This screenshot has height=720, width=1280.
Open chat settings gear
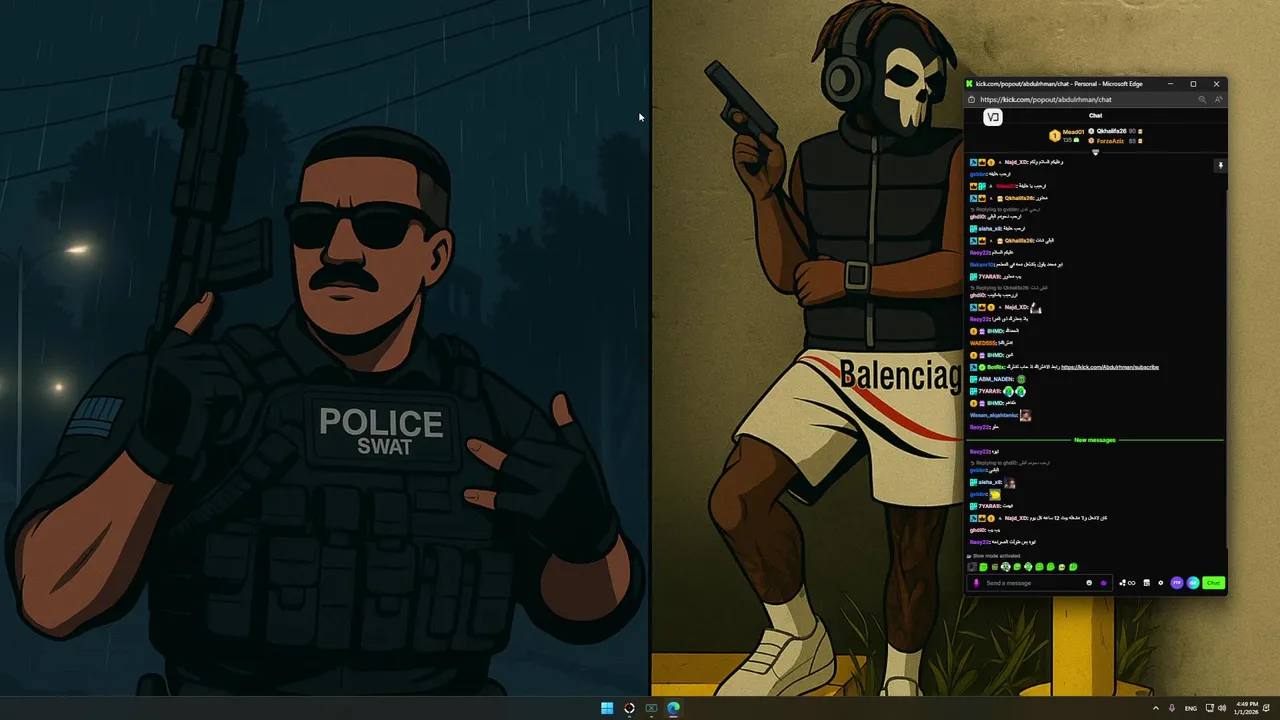click(1161, 583)
